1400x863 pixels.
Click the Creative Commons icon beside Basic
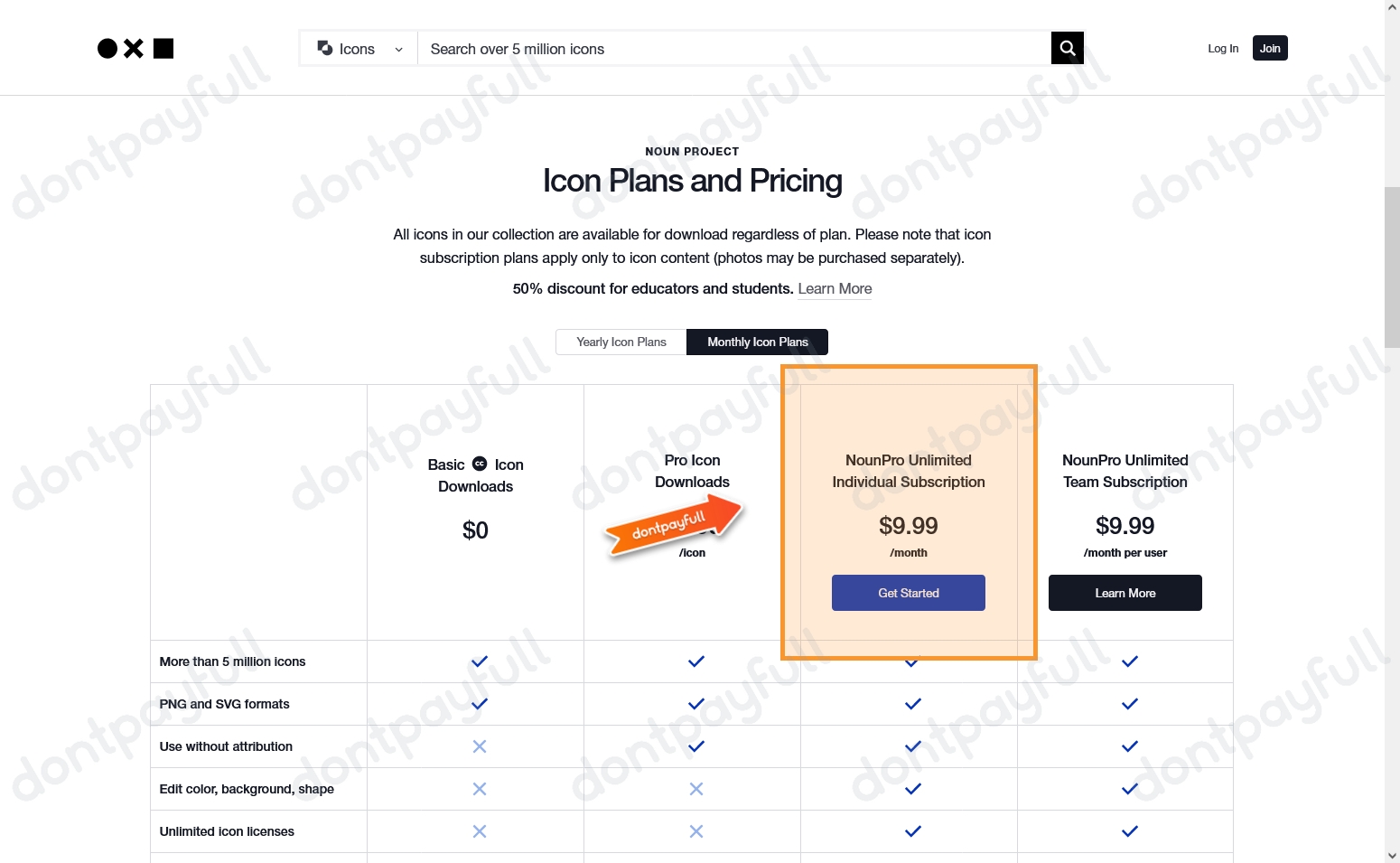coord(480,464)
